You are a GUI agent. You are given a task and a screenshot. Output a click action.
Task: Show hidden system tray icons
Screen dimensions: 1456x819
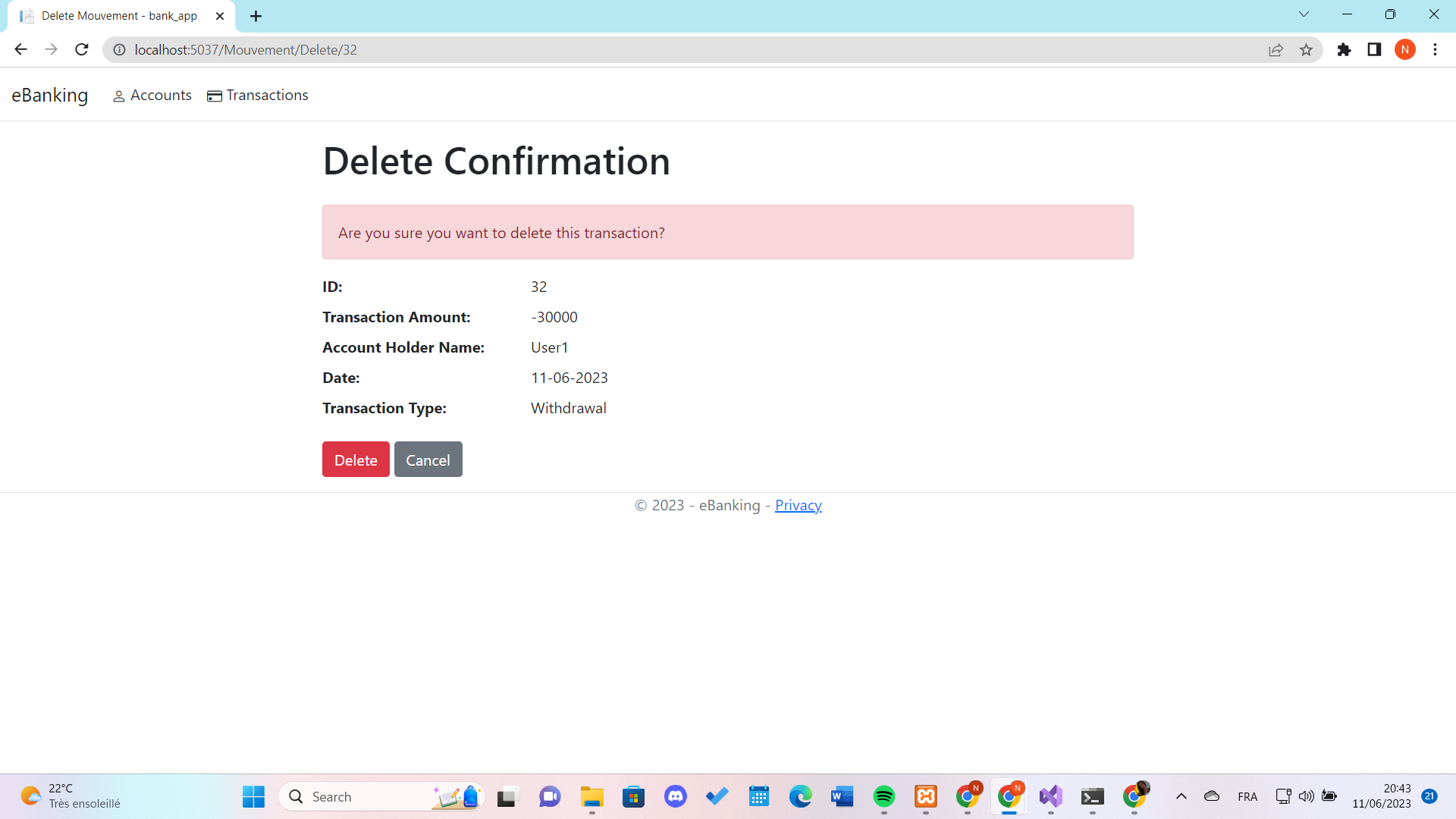(1181, 796)
